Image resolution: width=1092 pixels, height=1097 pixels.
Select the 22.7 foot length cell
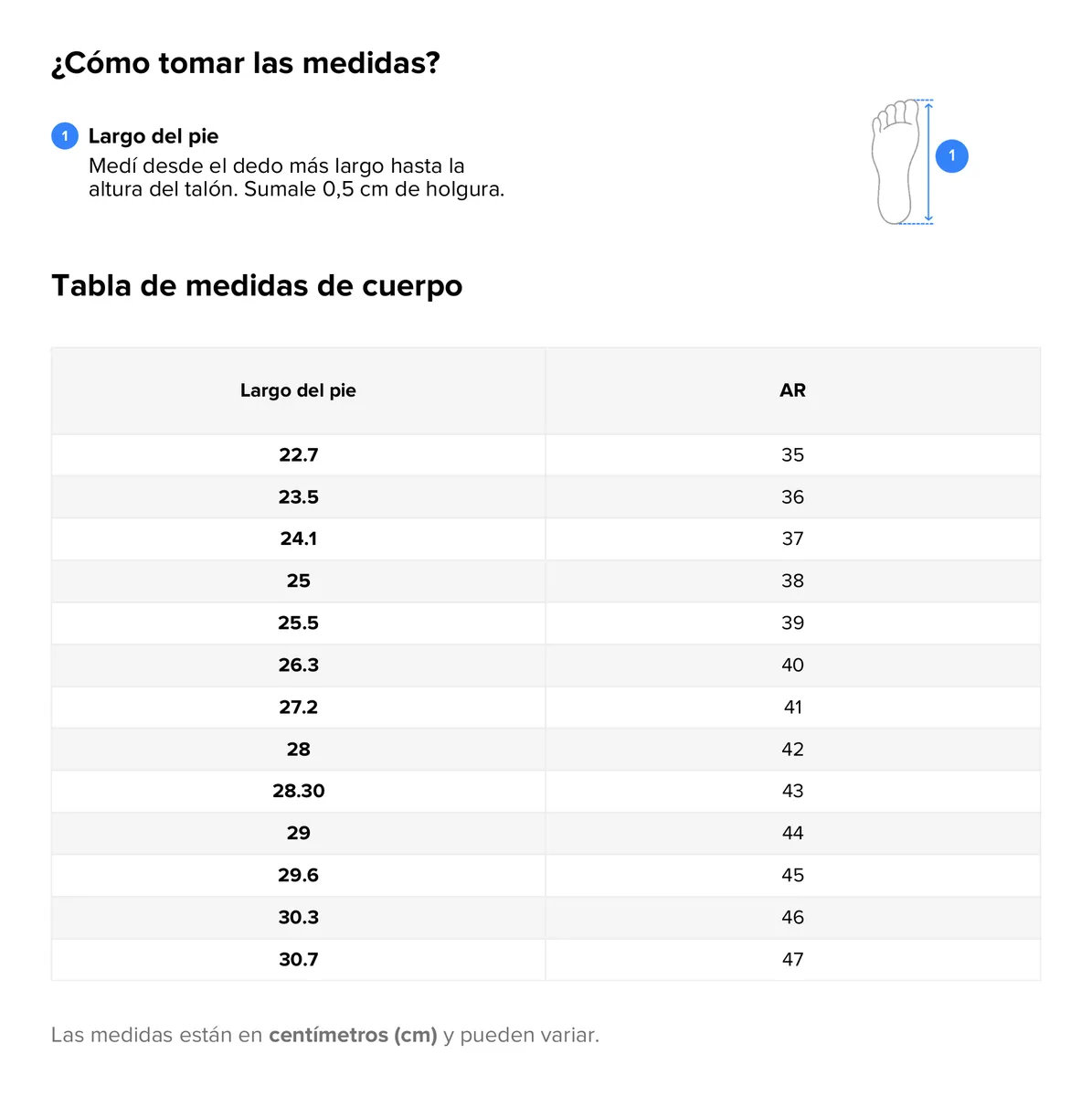[298, 455]
